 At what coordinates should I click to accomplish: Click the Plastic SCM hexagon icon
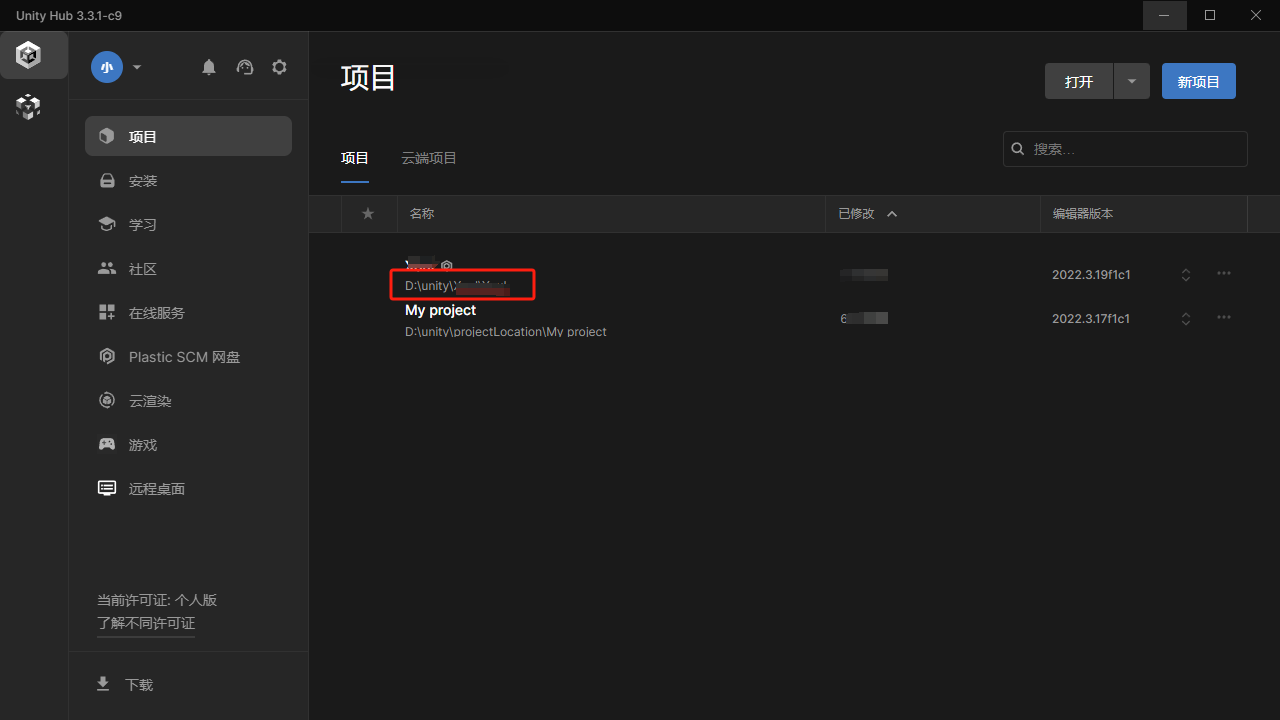pyautogui.click(x=107, y=356)
